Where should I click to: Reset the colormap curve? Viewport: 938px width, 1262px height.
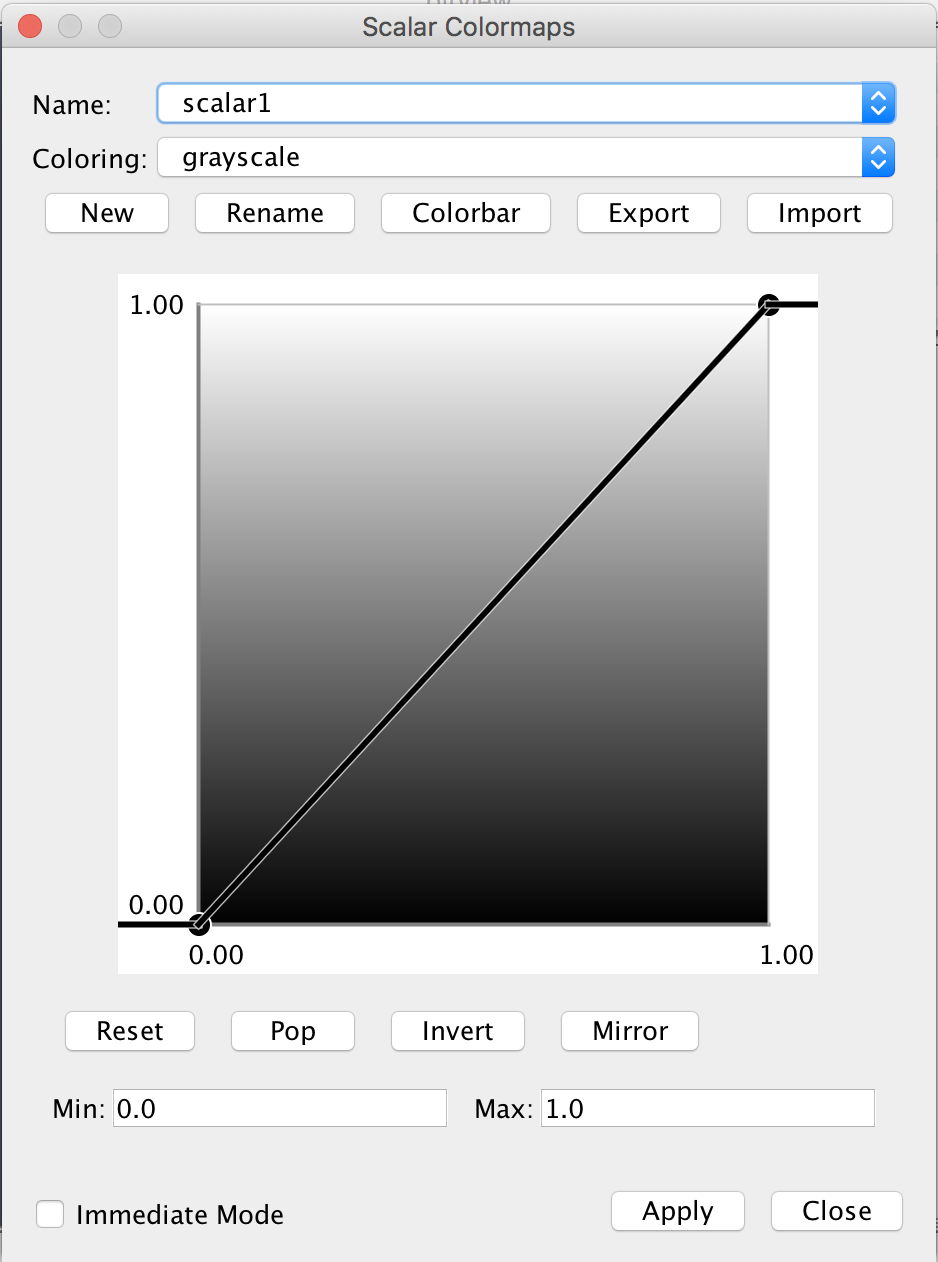pos(130,1031)
